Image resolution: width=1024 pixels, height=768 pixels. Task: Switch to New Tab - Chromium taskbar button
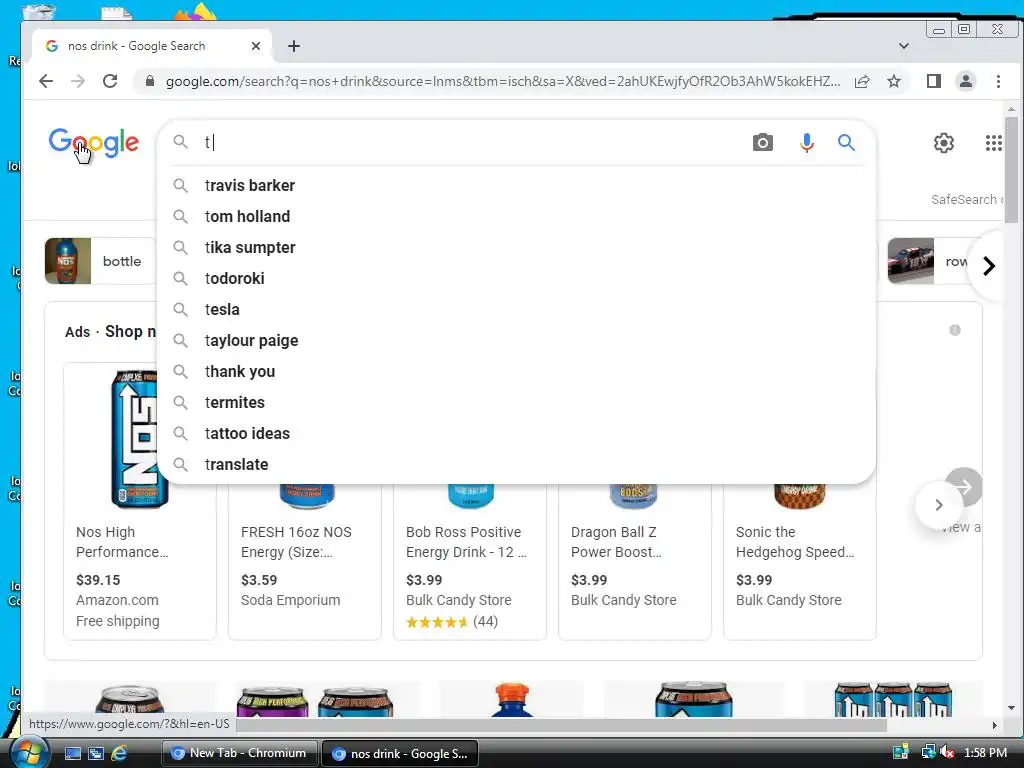(239, 754)
